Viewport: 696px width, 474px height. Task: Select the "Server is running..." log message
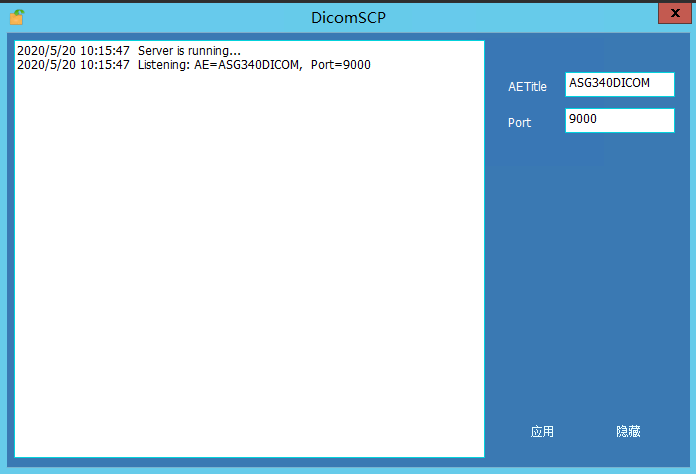[x=189, y=51]
